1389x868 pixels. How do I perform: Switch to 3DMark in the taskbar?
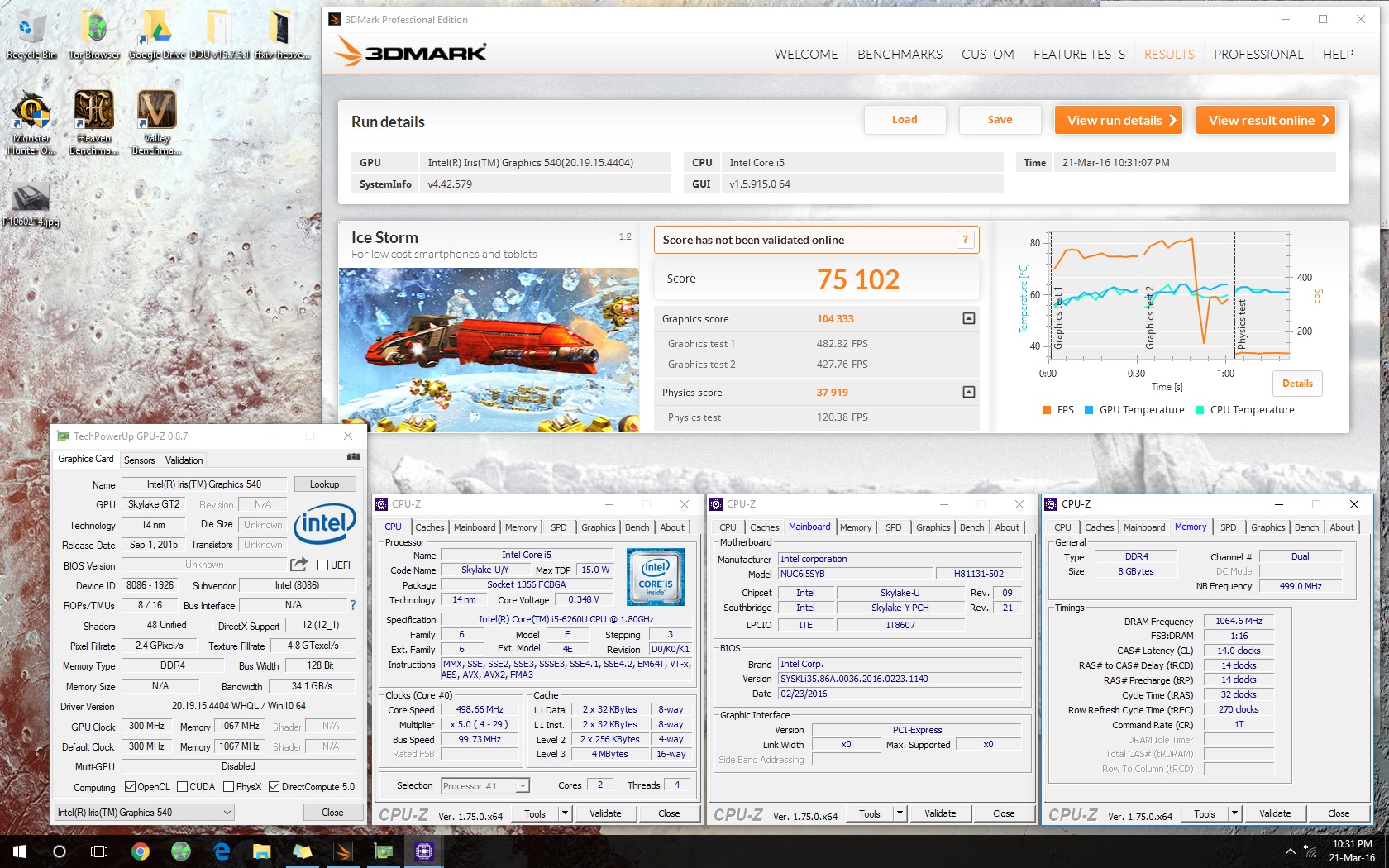point(343,851)
